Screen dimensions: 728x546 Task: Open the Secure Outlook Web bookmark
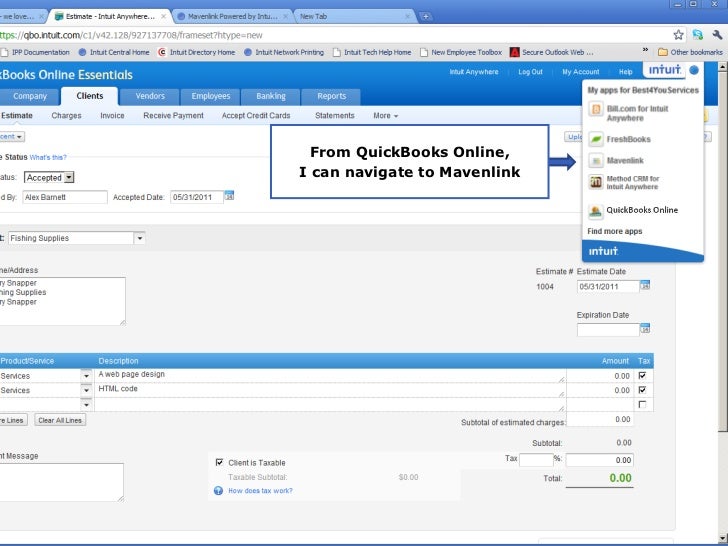(552, 52)
